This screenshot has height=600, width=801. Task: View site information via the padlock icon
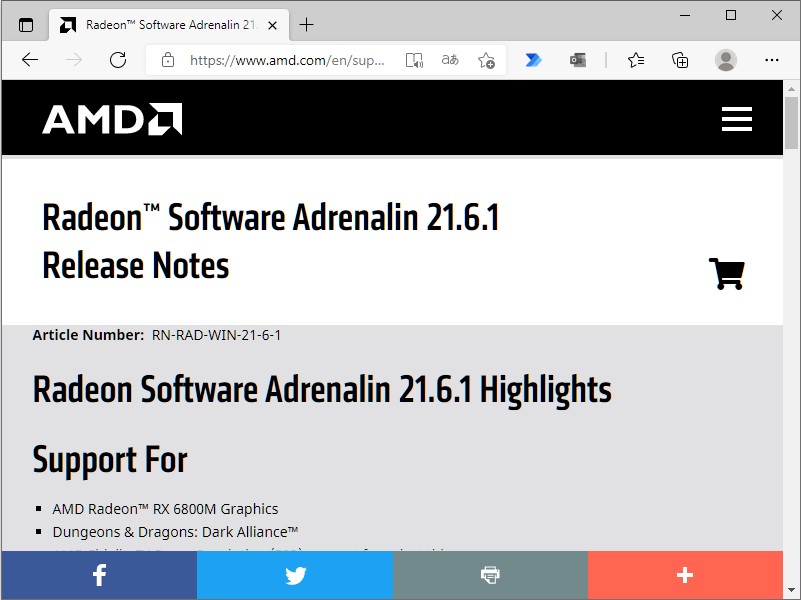[x=168, y=60]
